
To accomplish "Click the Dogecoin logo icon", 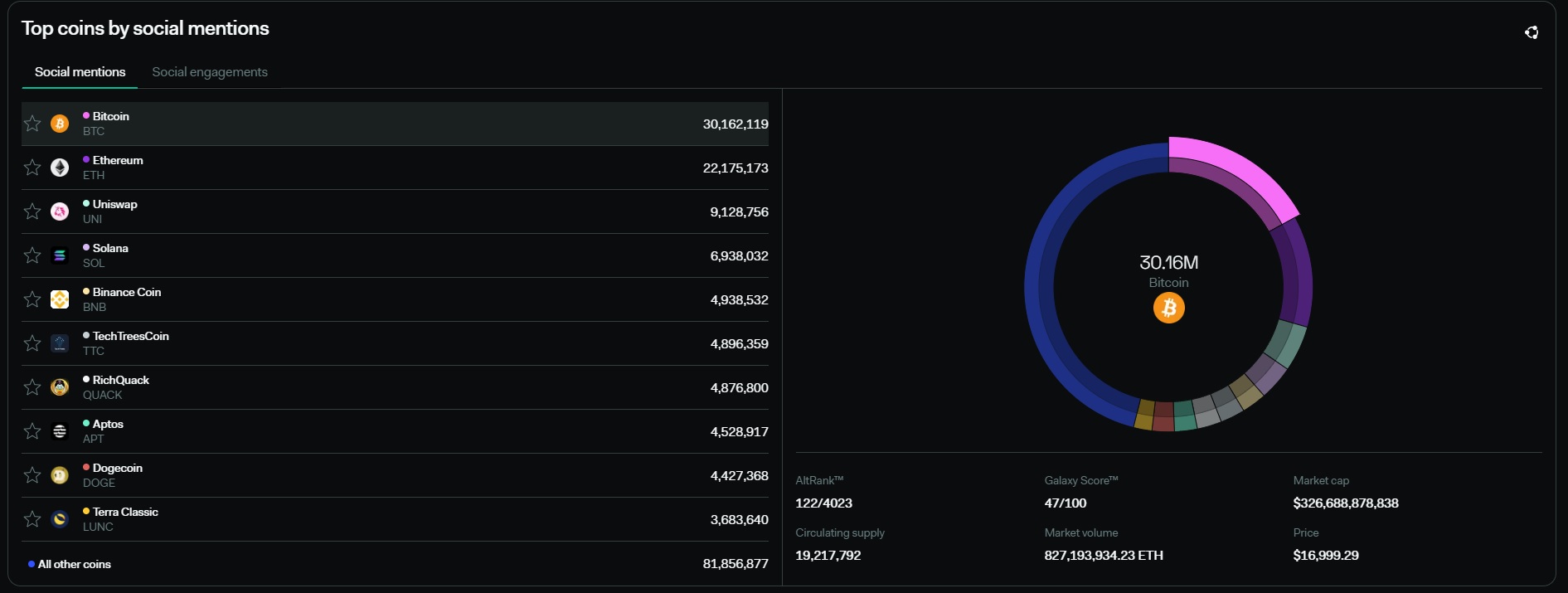I will coord(60,475).
